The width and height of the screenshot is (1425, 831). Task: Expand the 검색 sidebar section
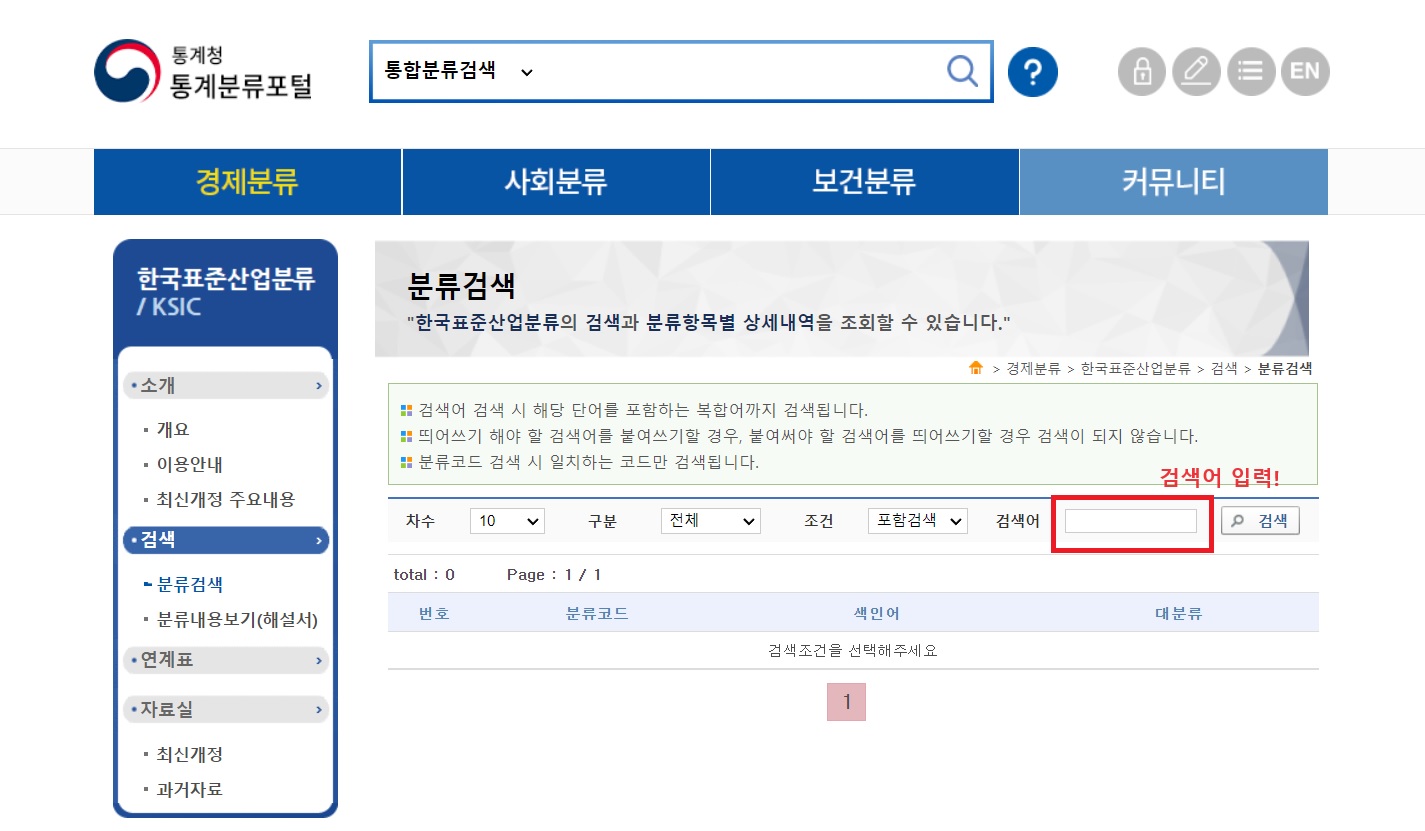[x=226, y=540]
